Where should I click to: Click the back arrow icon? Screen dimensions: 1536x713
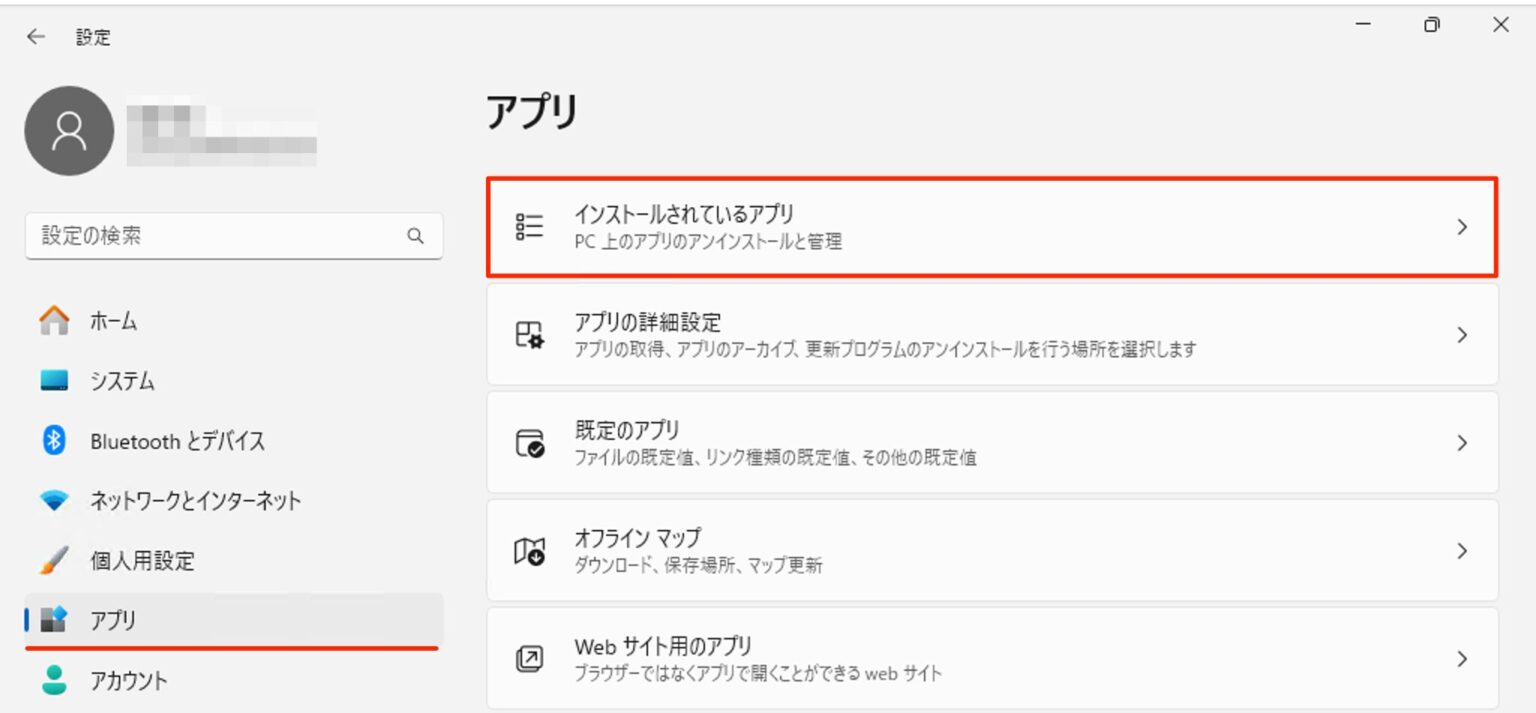[36, 37]
